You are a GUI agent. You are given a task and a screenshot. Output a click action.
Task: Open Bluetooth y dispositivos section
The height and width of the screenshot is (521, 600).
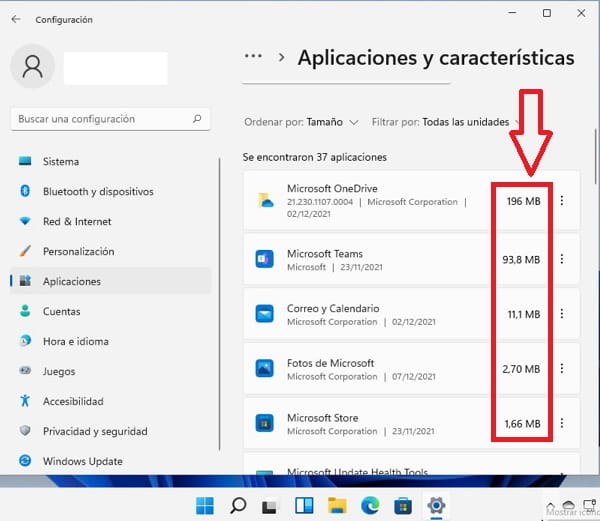[111, 191]
